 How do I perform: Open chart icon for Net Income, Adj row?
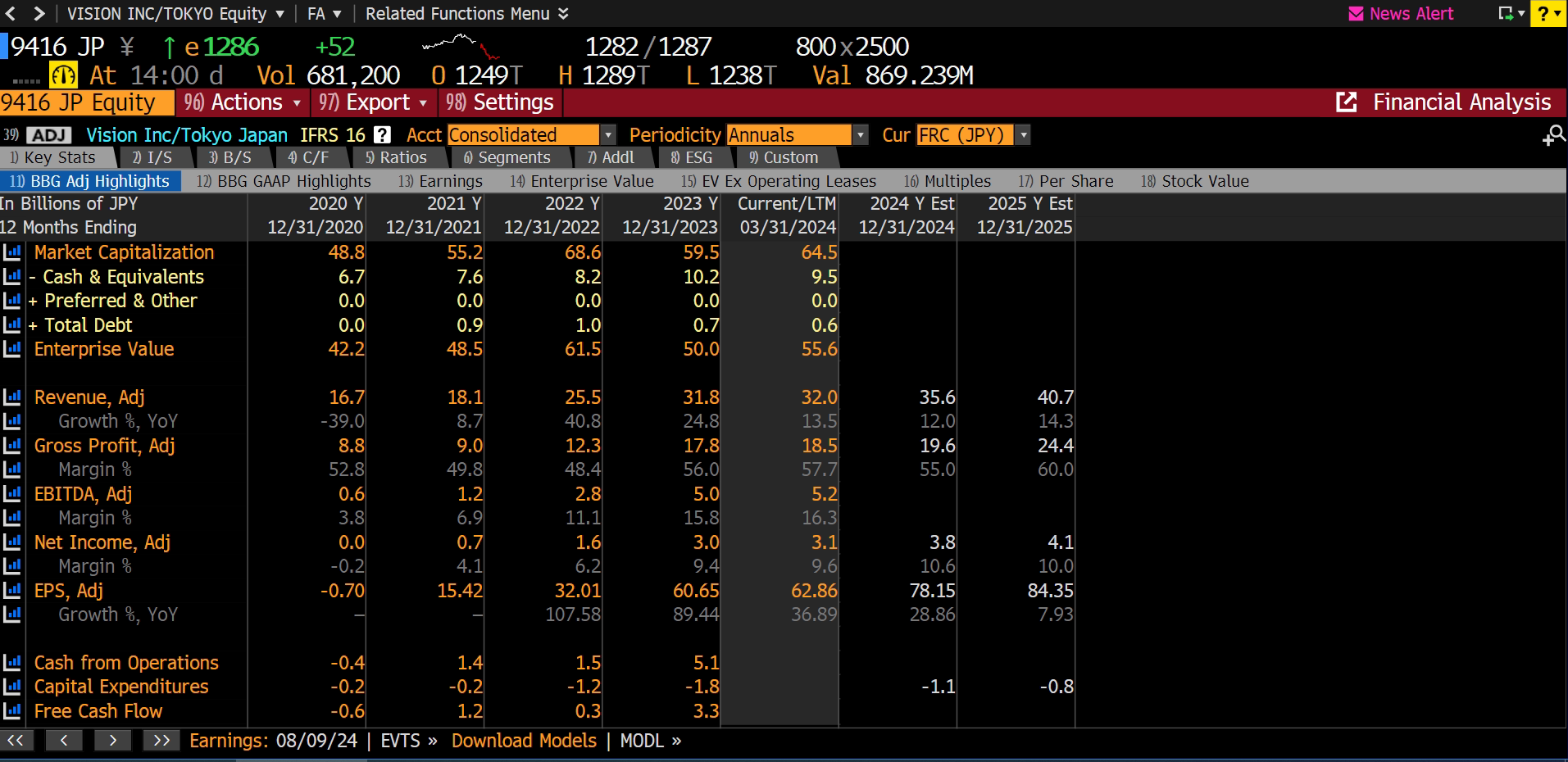coord(12,542)
